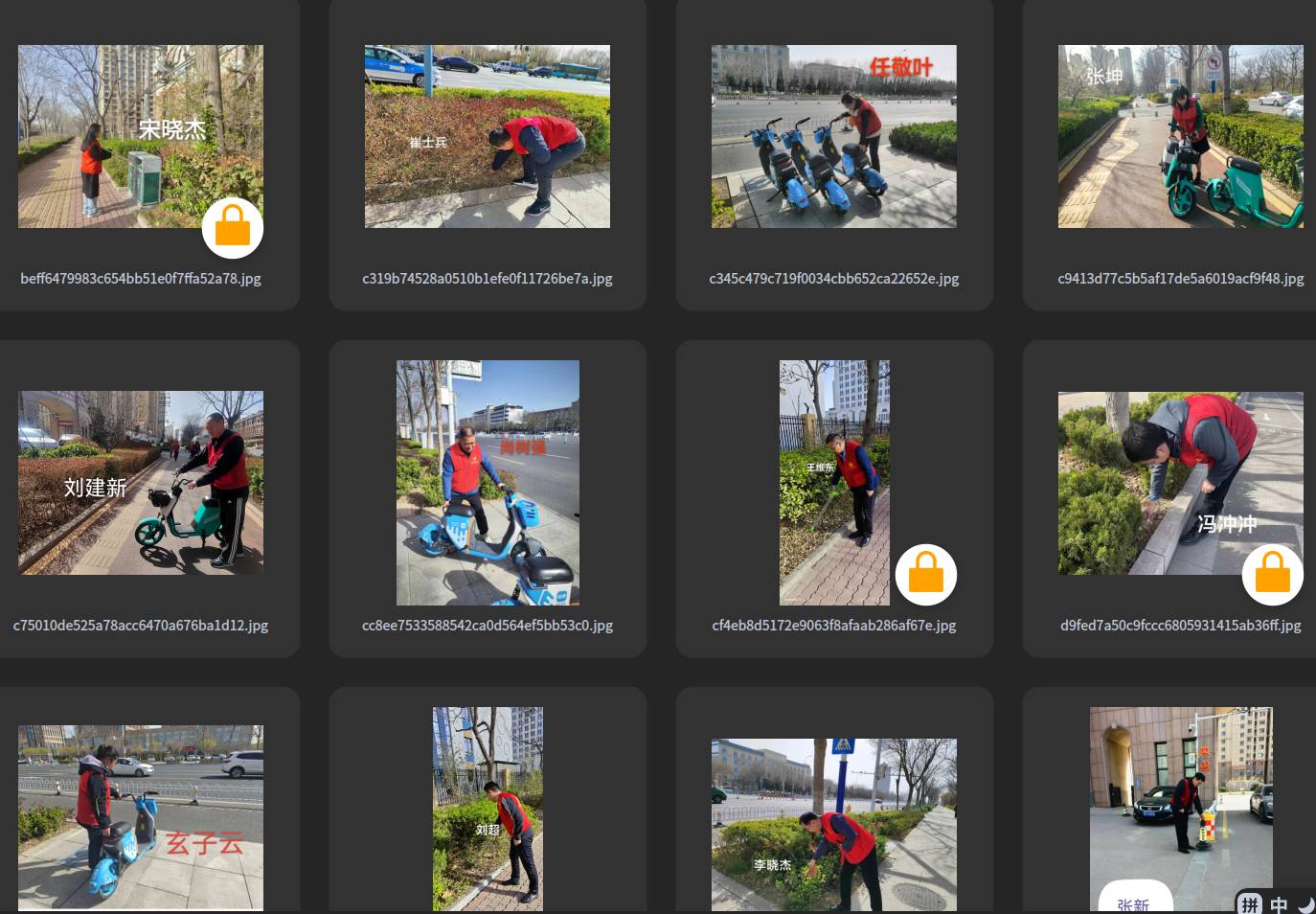The width and height of the screenshot is (1316, 914).
Task: Open the 刘超 photo thumbnail
Action: pos(488,809)
